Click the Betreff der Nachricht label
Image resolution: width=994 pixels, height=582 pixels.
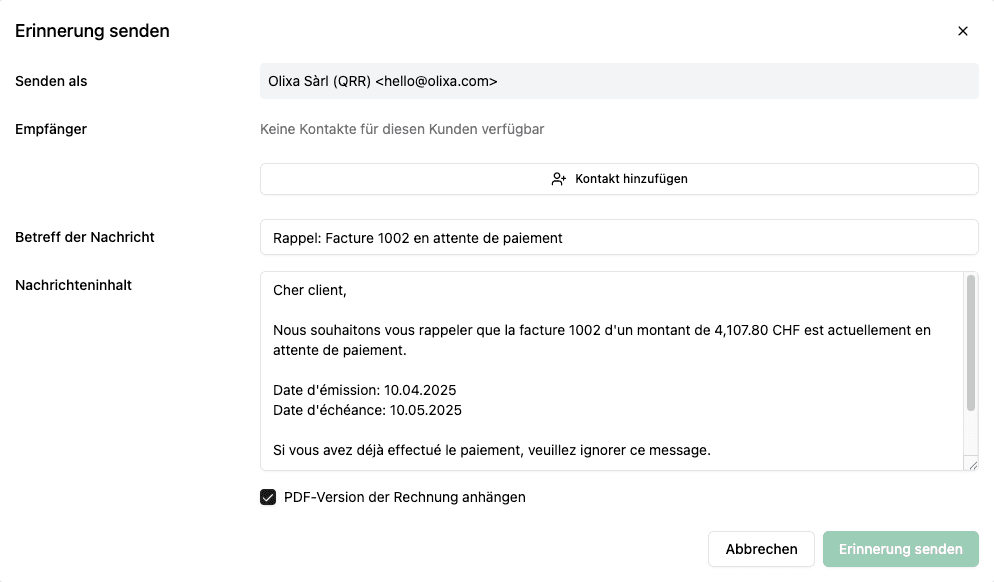click(85, 237)
